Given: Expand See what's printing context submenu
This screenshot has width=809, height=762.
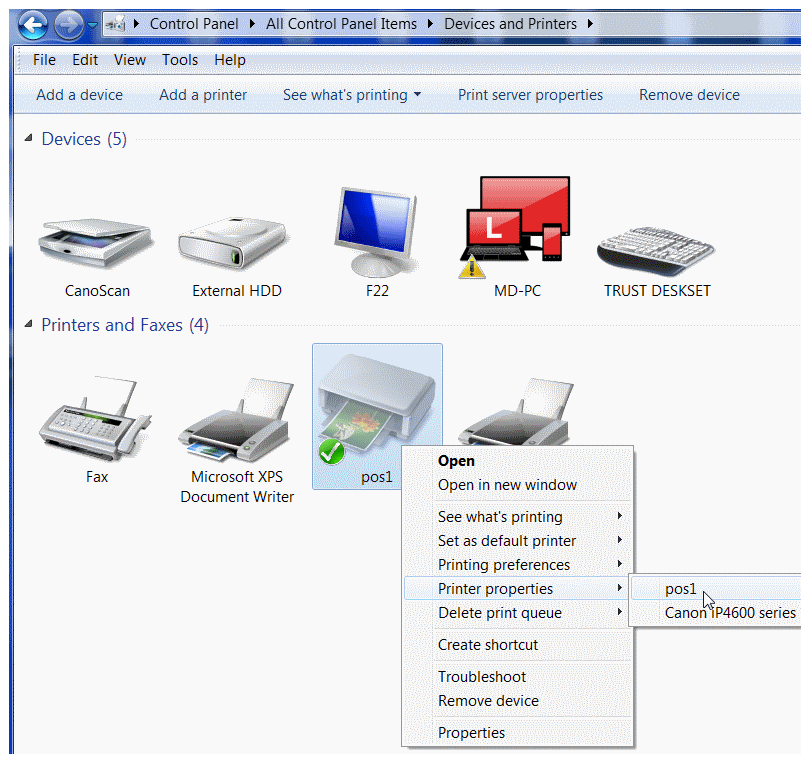Looking at the screenshot, I should click(x=517, y=516).
